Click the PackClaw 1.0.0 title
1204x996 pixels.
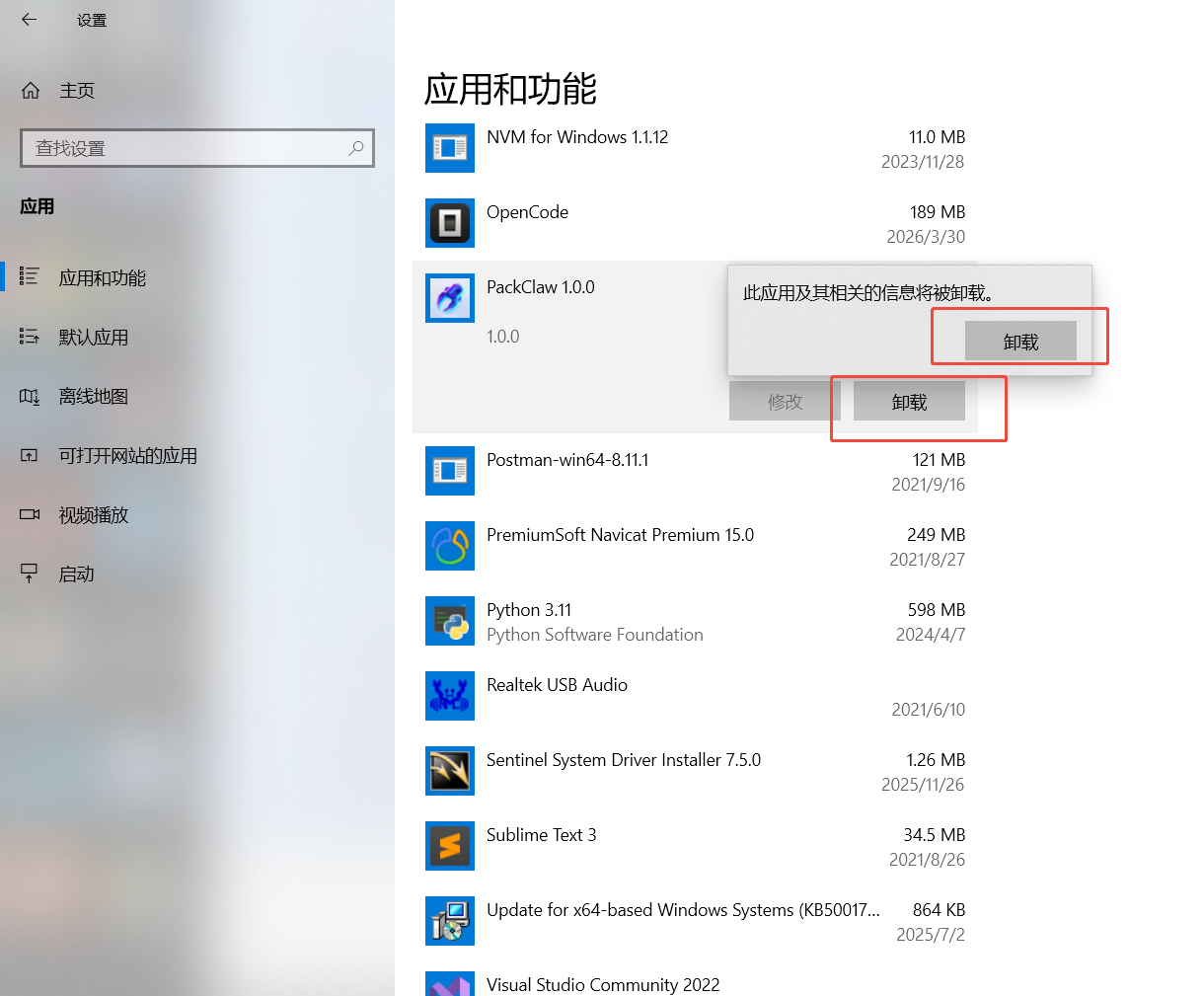point(541,287)
